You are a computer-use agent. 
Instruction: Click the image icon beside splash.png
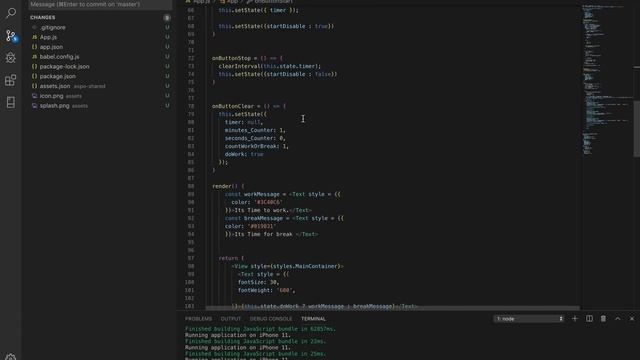tap(34, 106)
